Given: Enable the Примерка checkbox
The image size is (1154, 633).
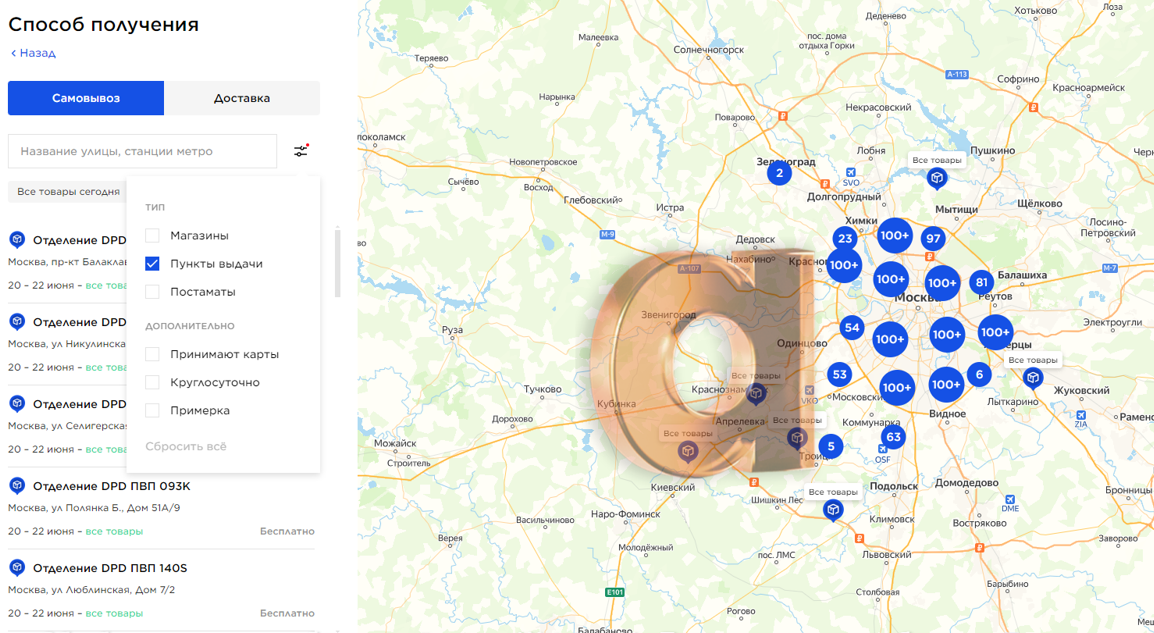Looking at the screenshot, I should (x=152, y=410).
